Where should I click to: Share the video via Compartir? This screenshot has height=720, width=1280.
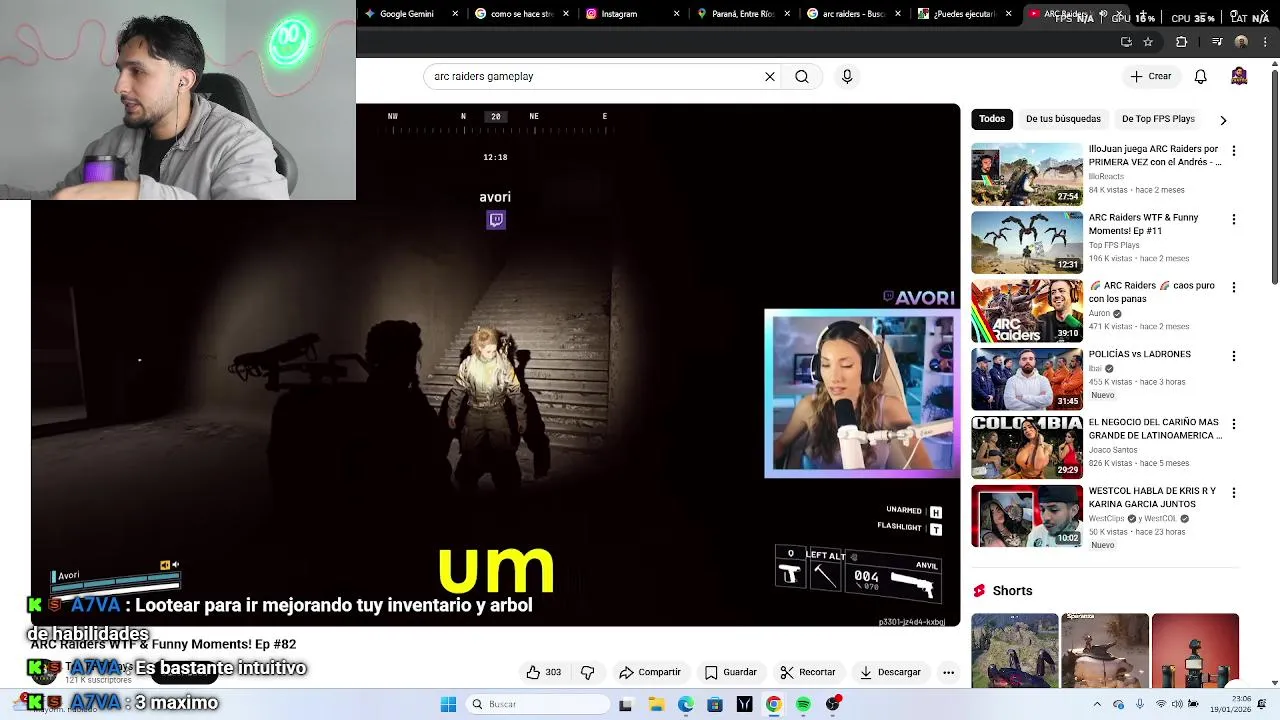pos(650,672)
